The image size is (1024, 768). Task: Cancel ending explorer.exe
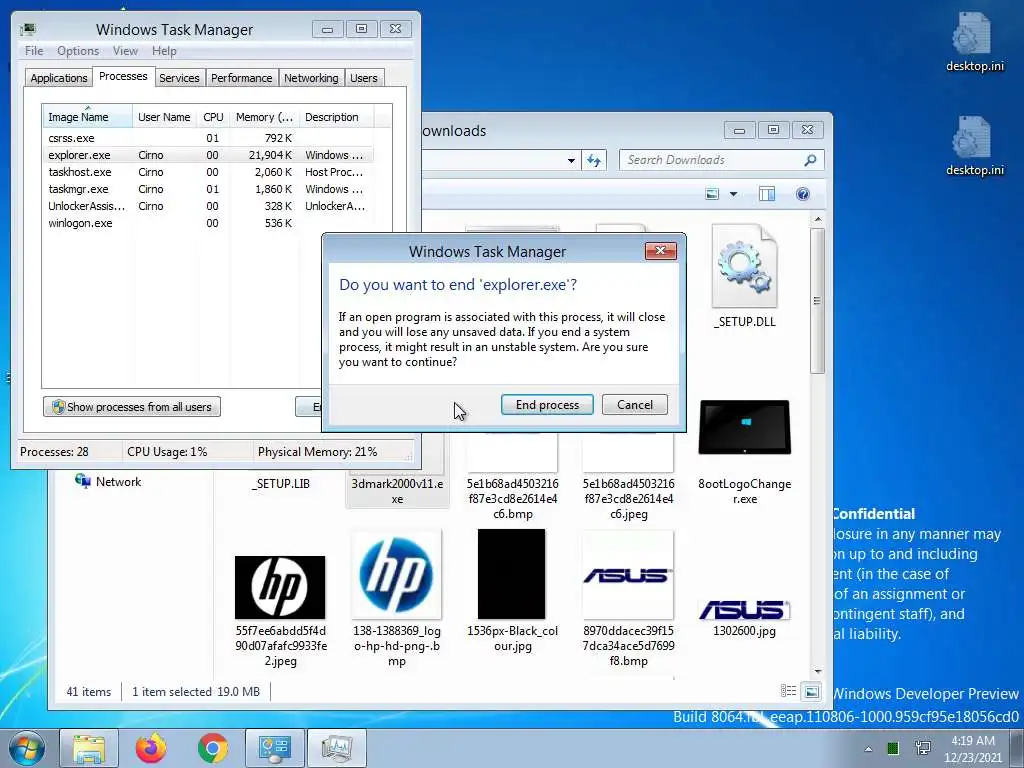click(x=635, y=405)
